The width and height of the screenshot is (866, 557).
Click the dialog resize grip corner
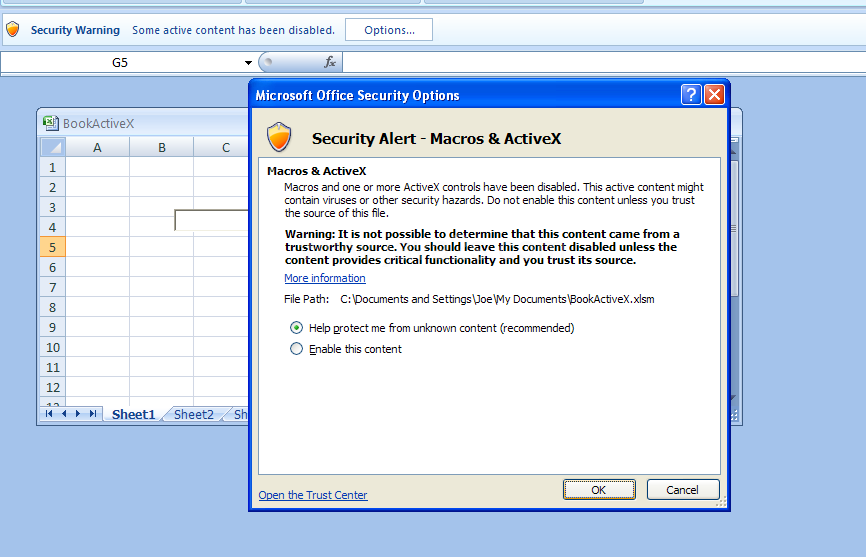[721, 502]
